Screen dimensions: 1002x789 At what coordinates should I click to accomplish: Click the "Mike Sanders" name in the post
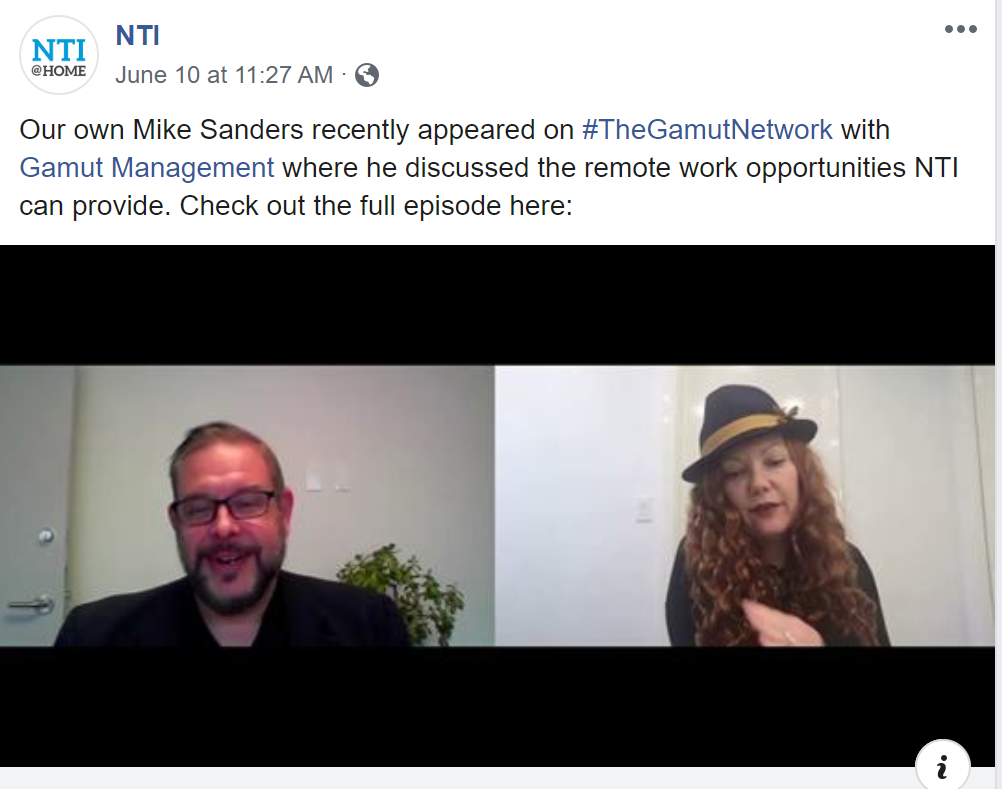(x=217, y=130)
